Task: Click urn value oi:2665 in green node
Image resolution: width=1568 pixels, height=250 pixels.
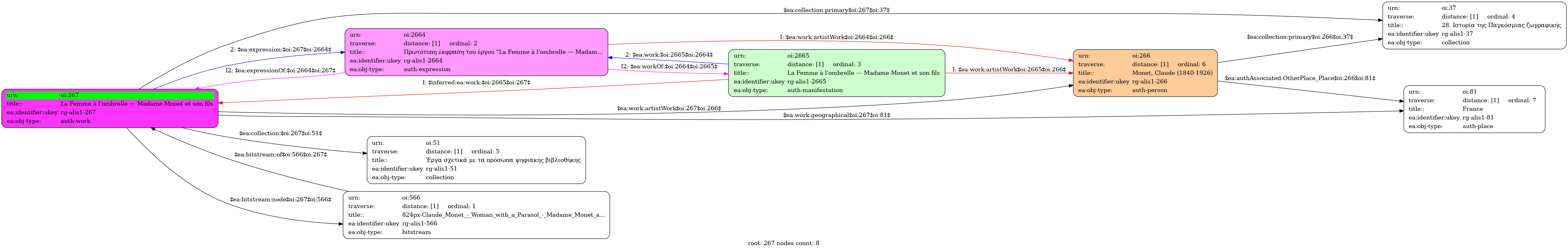Action: 798,56
